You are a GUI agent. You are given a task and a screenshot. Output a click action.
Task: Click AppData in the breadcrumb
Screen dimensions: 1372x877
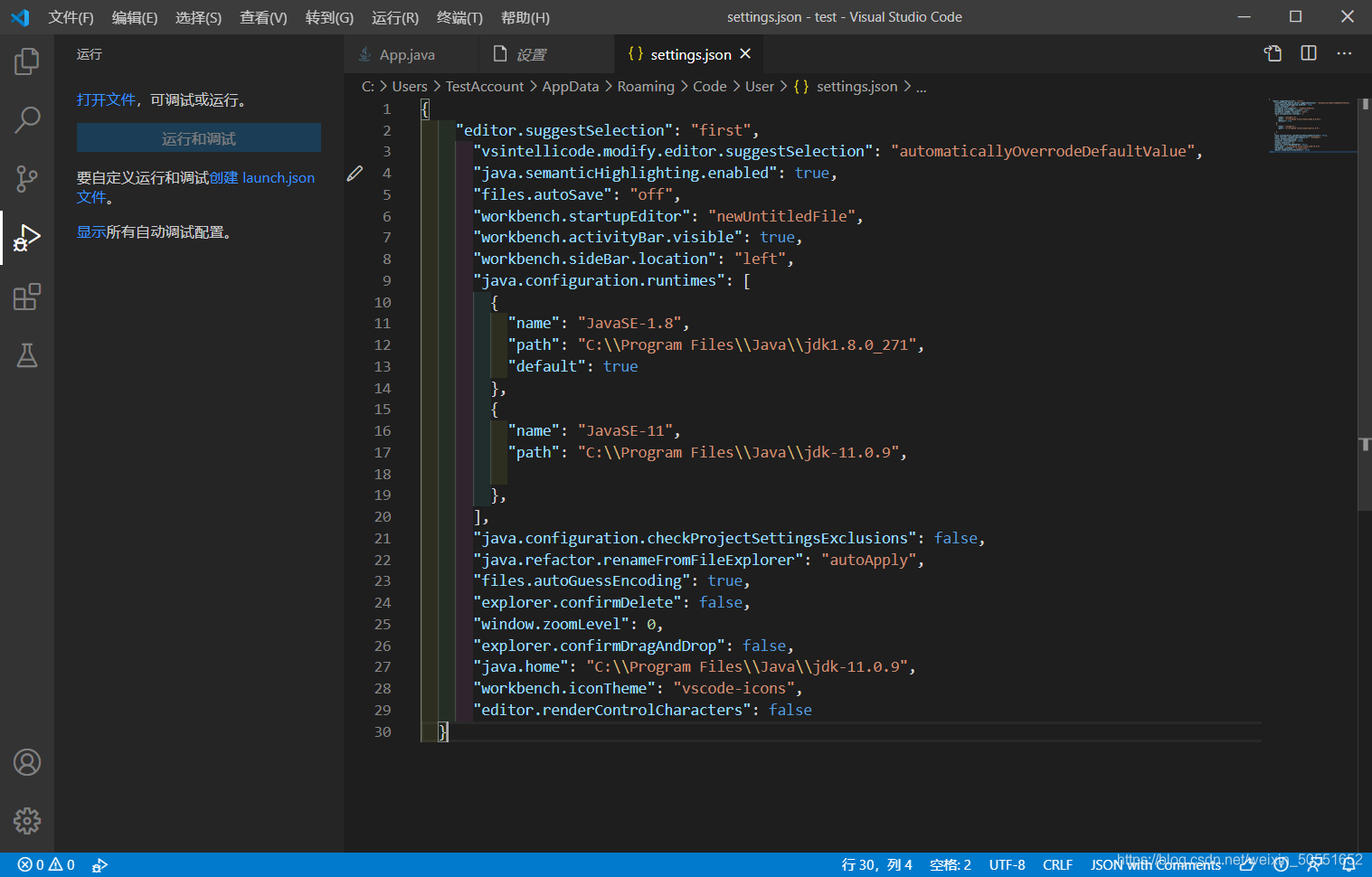click(570, 86)
